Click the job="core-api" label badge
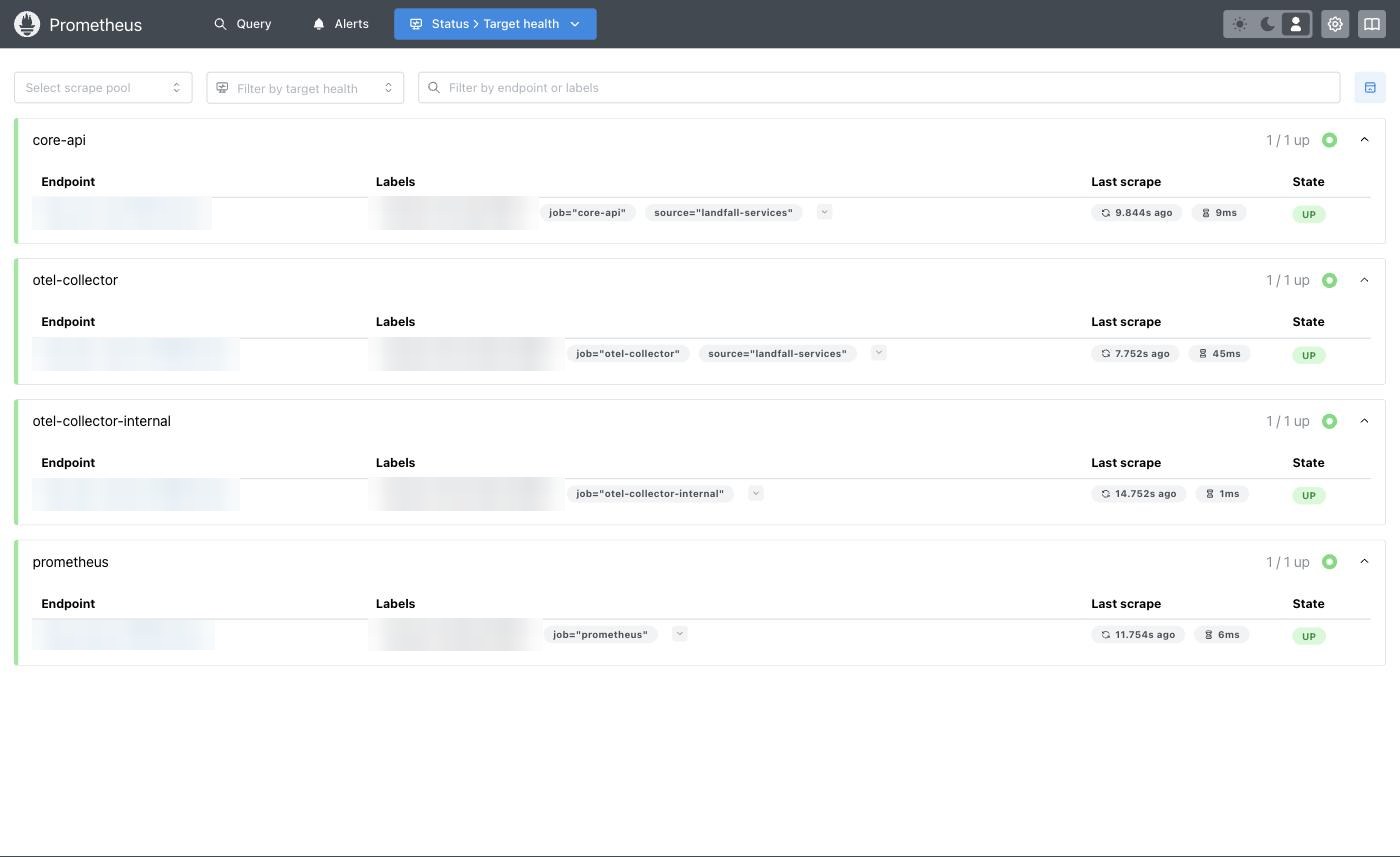This screenshot has height=857, width=1400. tap(587, 213)
